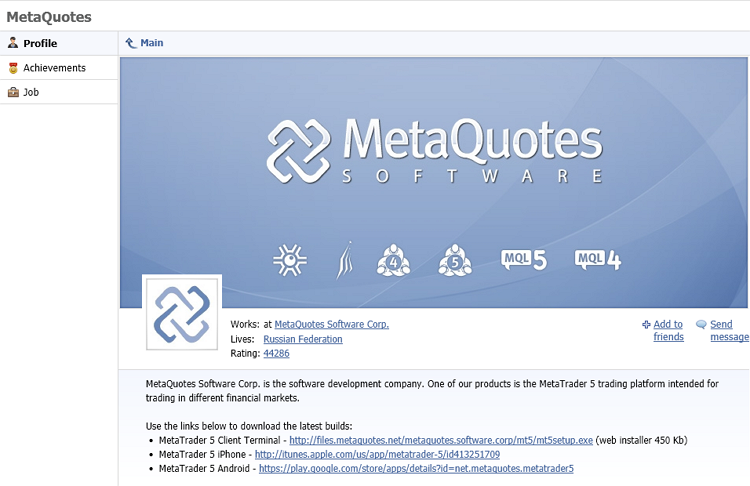Click the MetaQuotes page title
Viewport: 750px width, 486px height.
point(49,17)
